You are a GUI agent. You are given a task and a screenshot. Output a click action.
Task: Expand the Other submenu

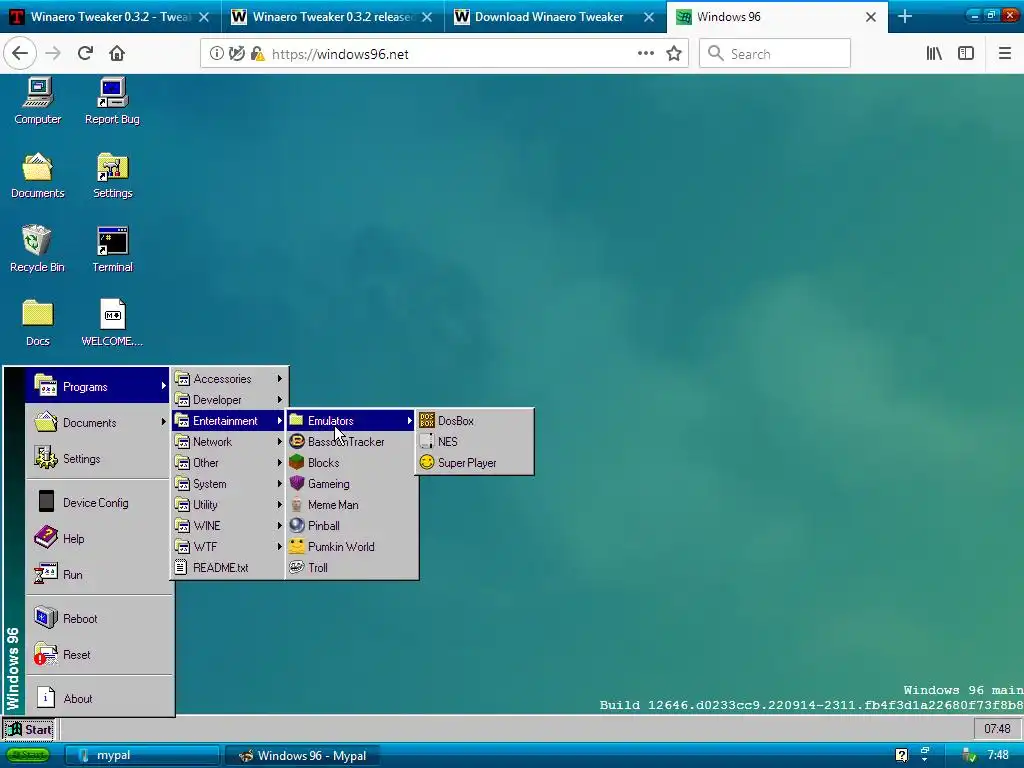pyautogui.click(x=229, y=462)
